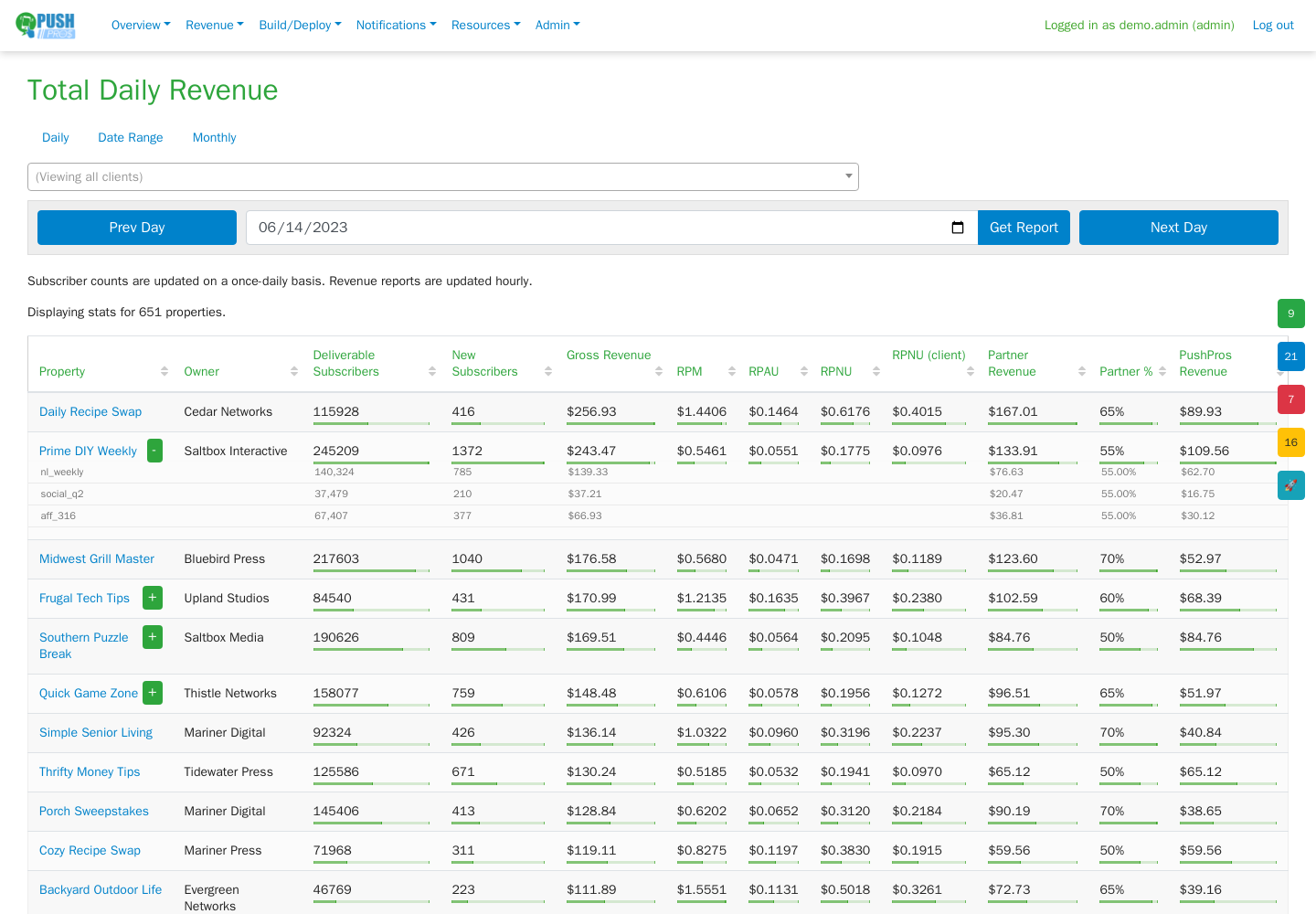1316x914 pixels.
Task: Open the Daily Recipe Swap property link
Action: (90, 411)
